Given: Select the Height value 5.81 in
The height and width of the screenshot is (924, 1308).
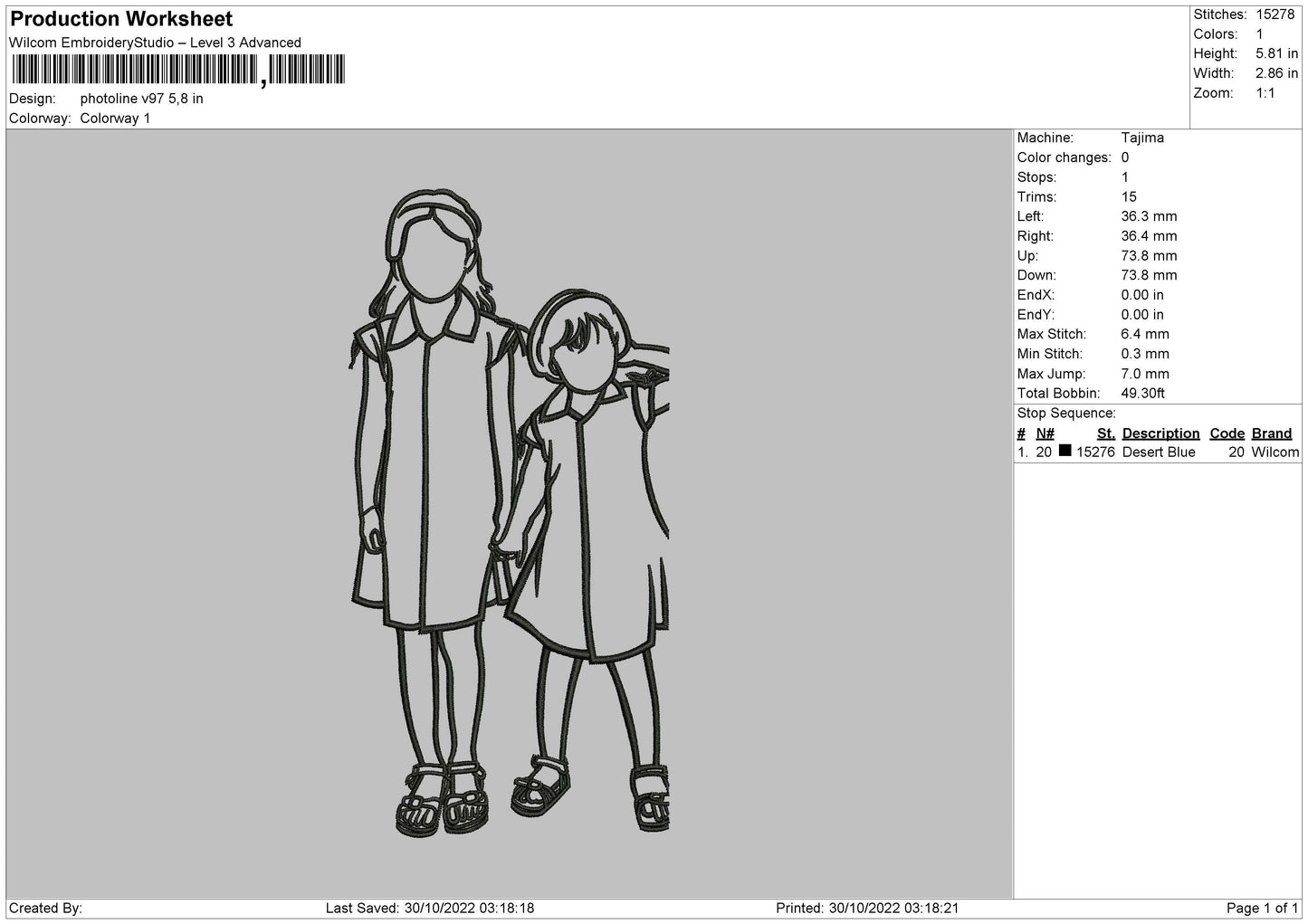Looking at the screenshot, I should (1276, 54).
